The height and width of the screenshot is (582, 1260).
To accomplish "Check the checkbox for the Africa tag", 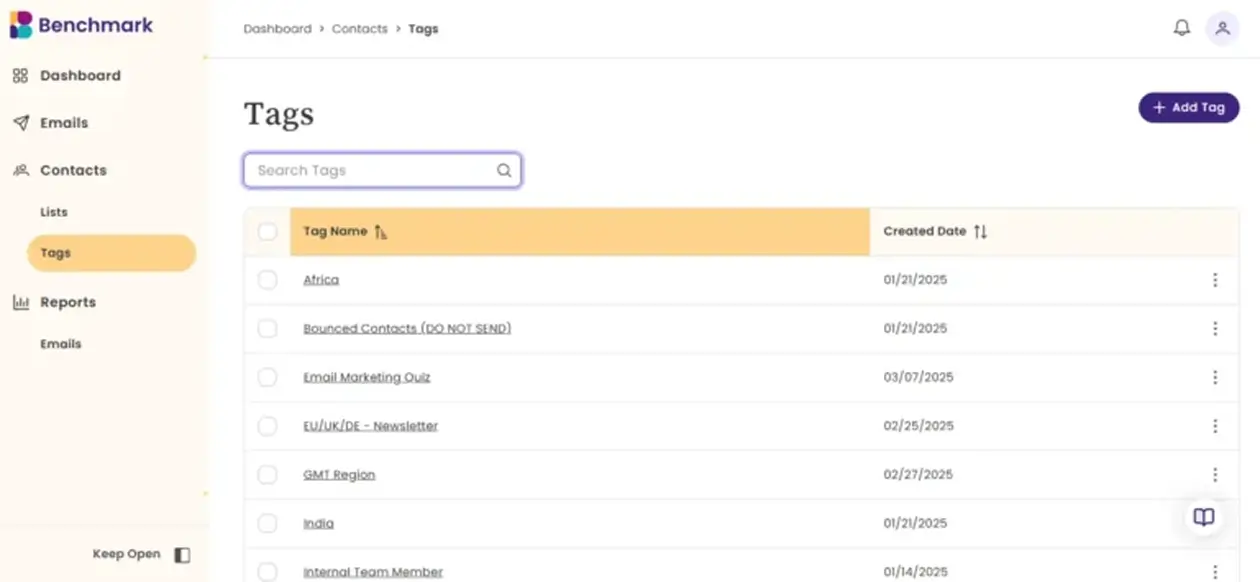I will click(267, 280).
